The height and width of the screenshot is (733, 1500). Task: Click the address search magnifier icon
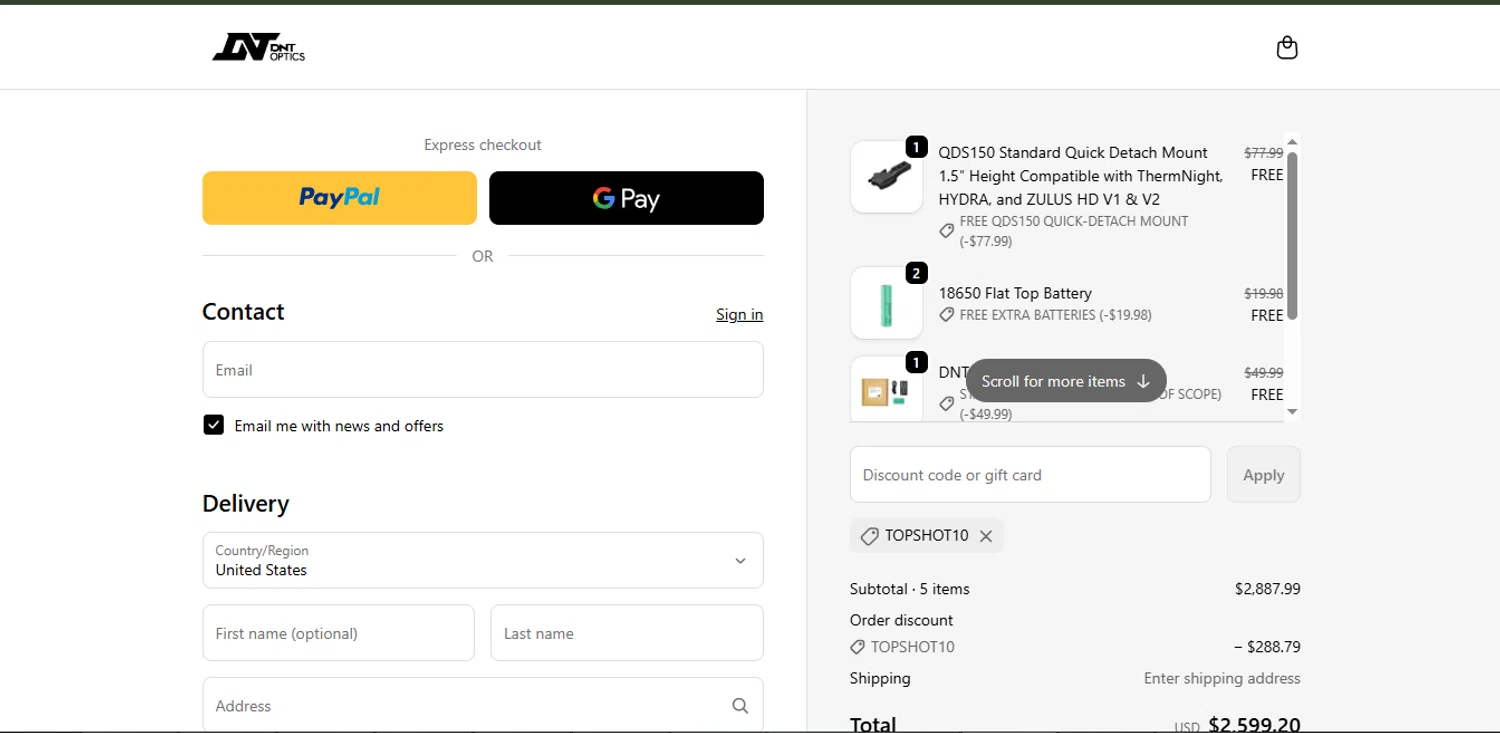(x=740, y=706)
